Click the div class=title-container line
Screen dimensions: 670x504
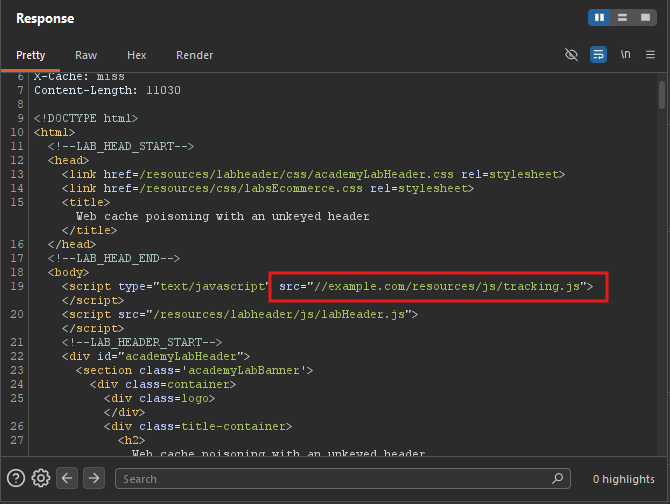click(198, 426)
